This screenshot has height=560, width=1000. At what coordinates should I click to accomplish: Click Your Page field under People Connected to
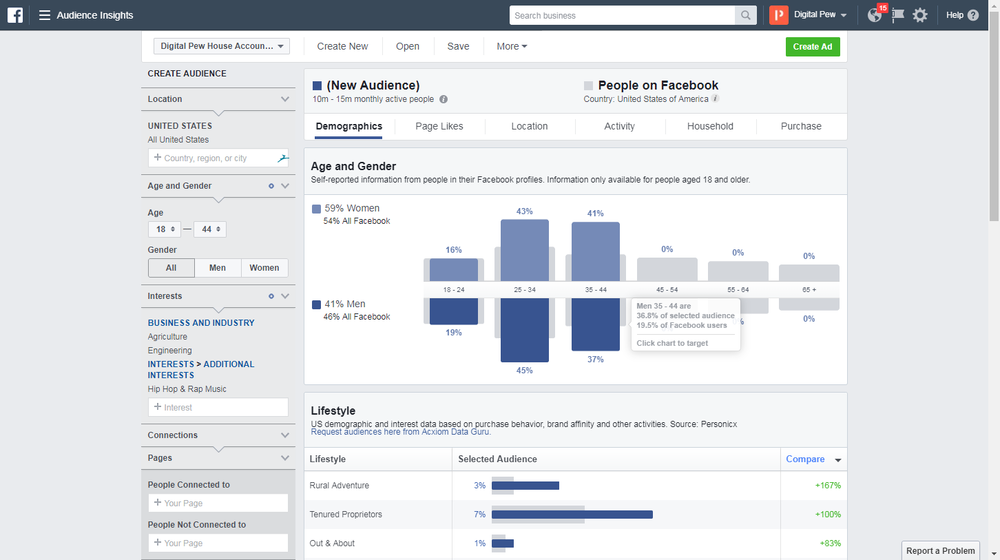coord(218,503)
